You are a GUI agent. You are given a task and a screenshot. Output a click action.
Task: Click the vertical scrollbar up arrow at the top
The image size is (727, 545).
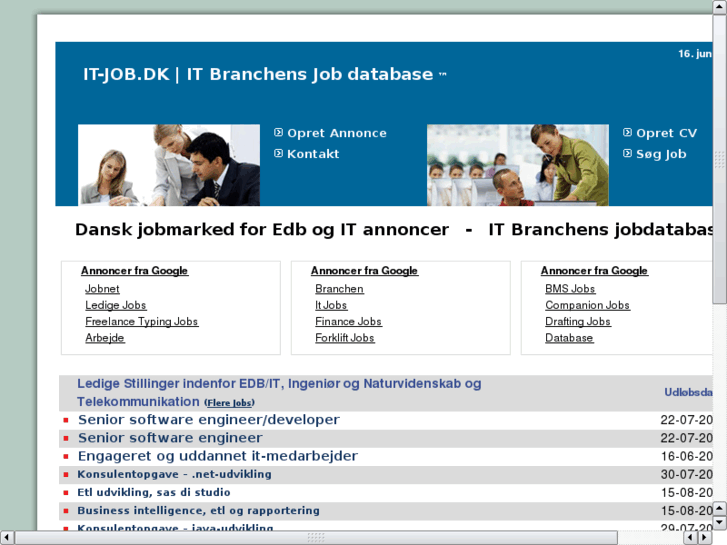(x=720, y=7)
